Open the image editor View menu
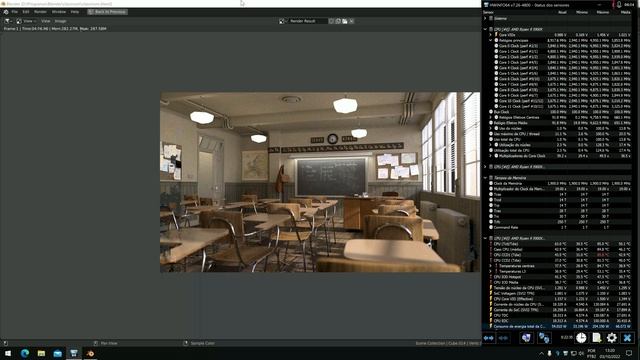The image size is (640, 360). [45, 21]
